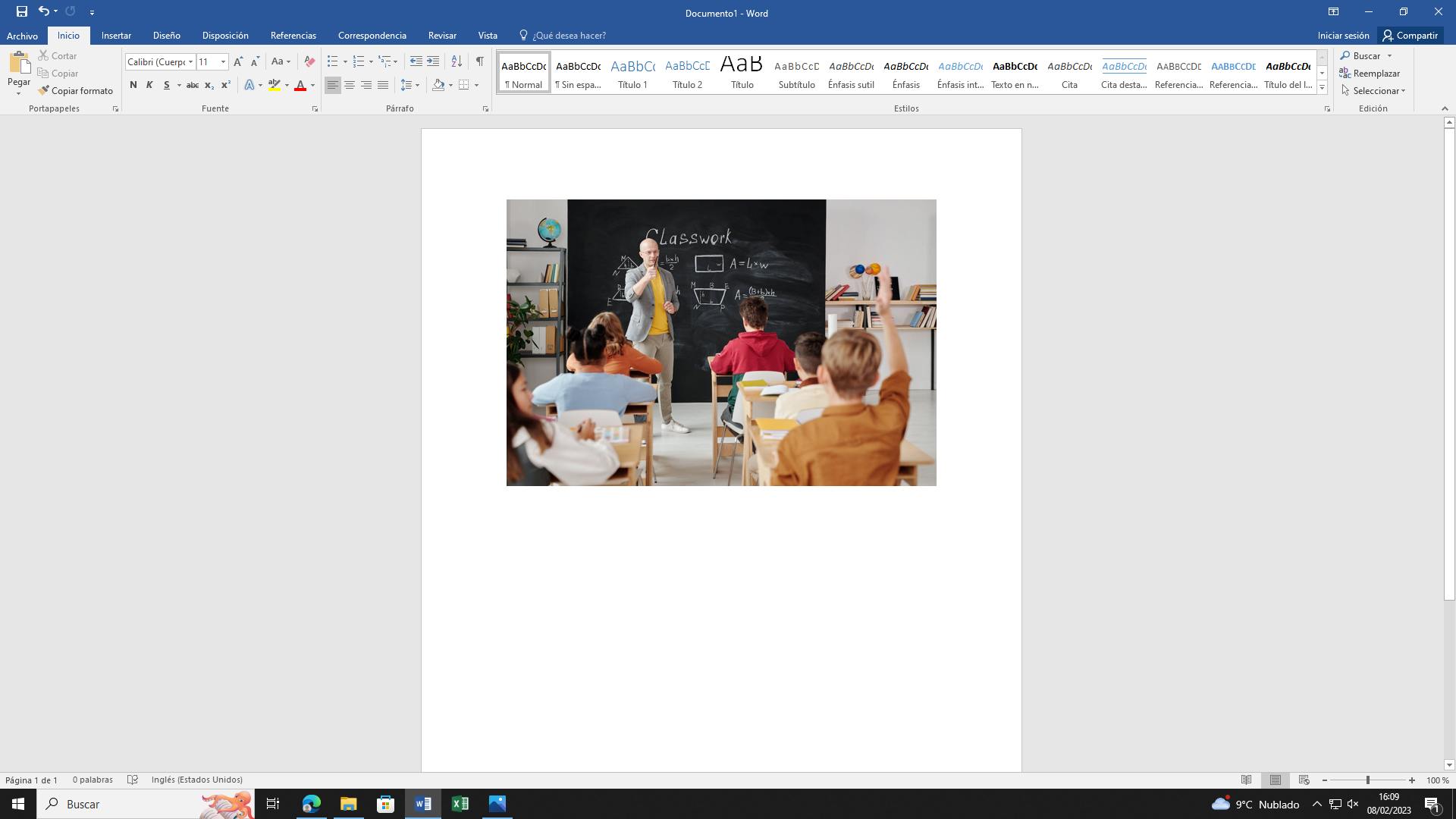Apply the red font color swatch
This screenshot has width=1456, height=819.
[300, 86]
